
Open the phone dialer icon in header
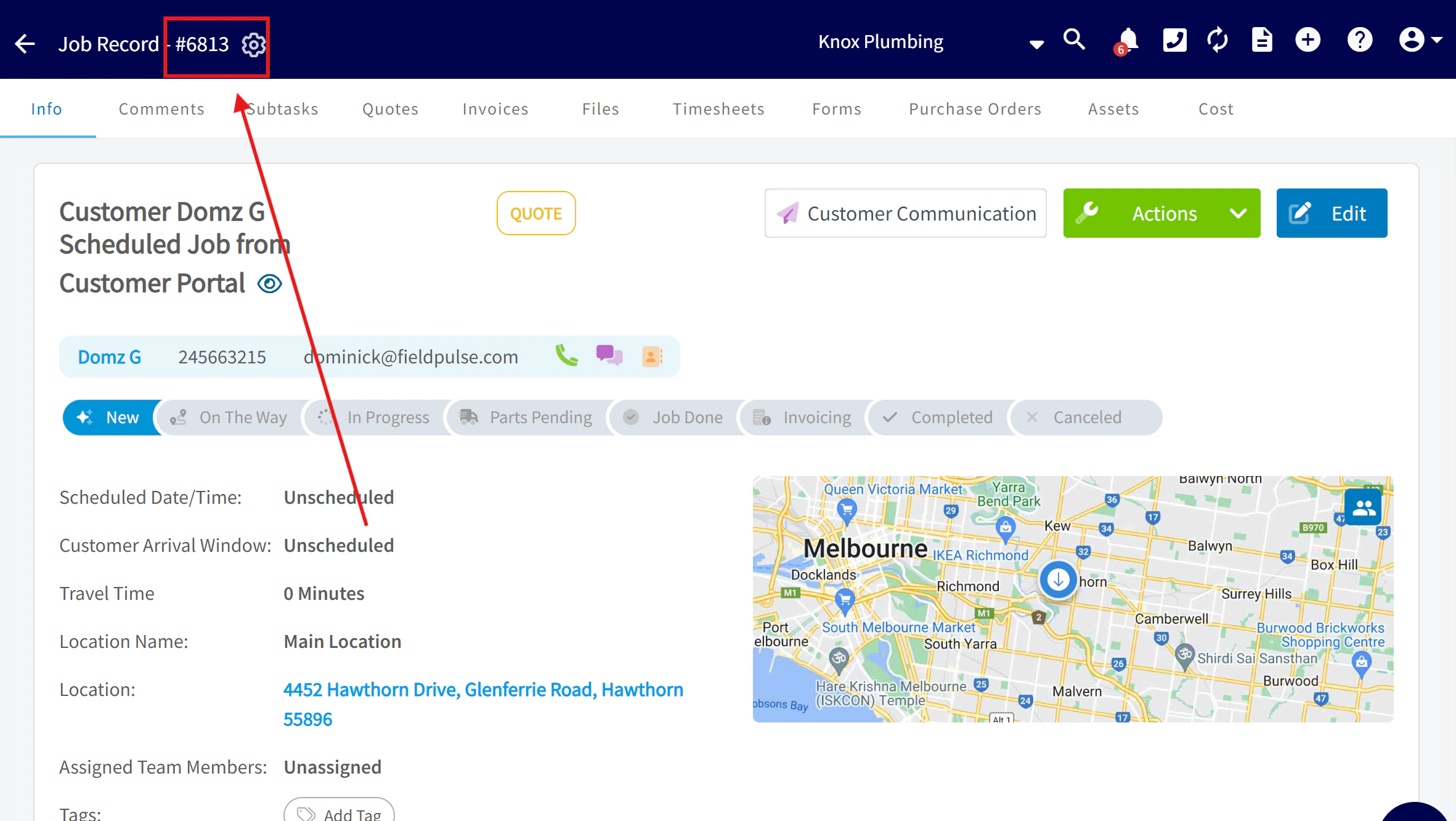coord(1174,41)
